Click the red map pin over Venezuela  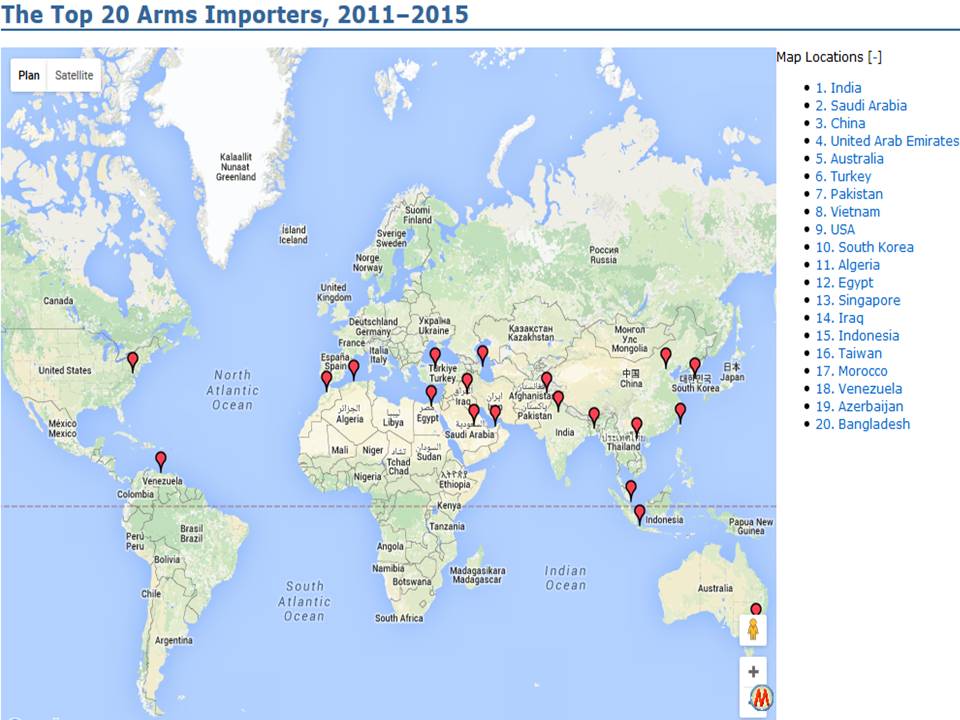coord(160,460)
